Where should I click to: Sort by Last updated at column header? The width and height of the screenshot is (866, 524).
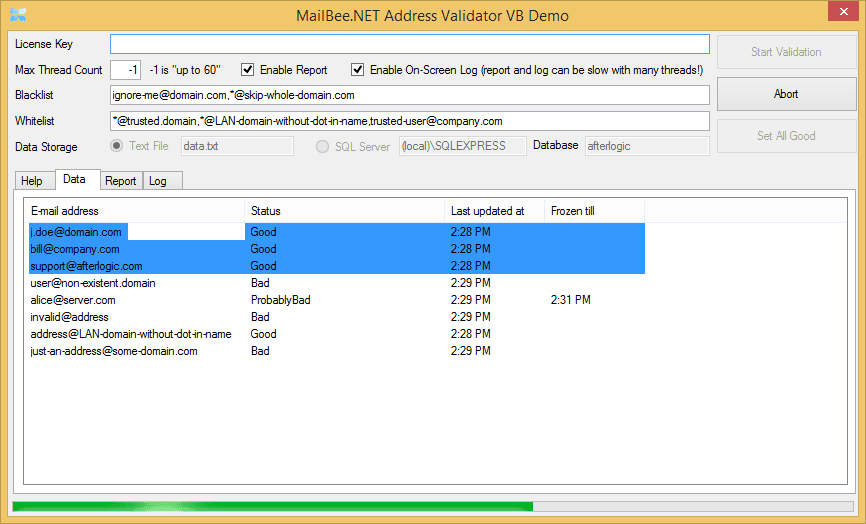click(495, 211)
